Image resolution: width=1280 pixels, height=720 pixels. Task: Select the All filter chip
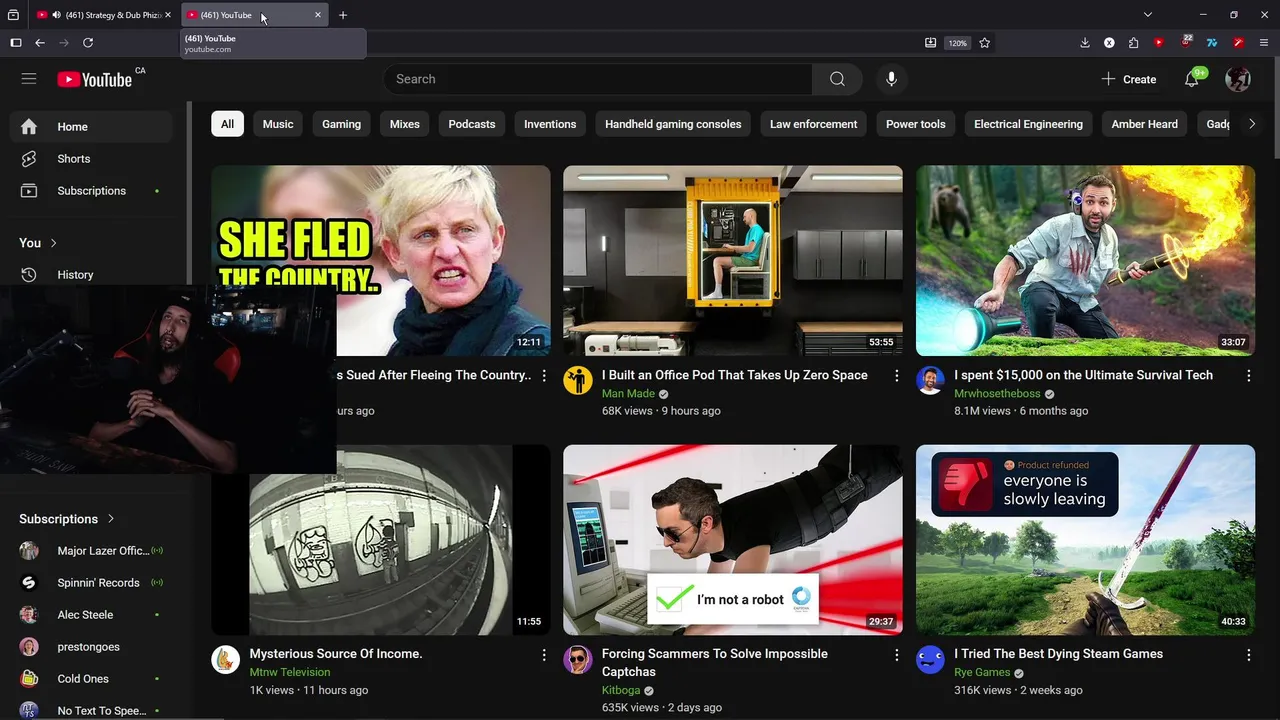[x=227, y=124]
